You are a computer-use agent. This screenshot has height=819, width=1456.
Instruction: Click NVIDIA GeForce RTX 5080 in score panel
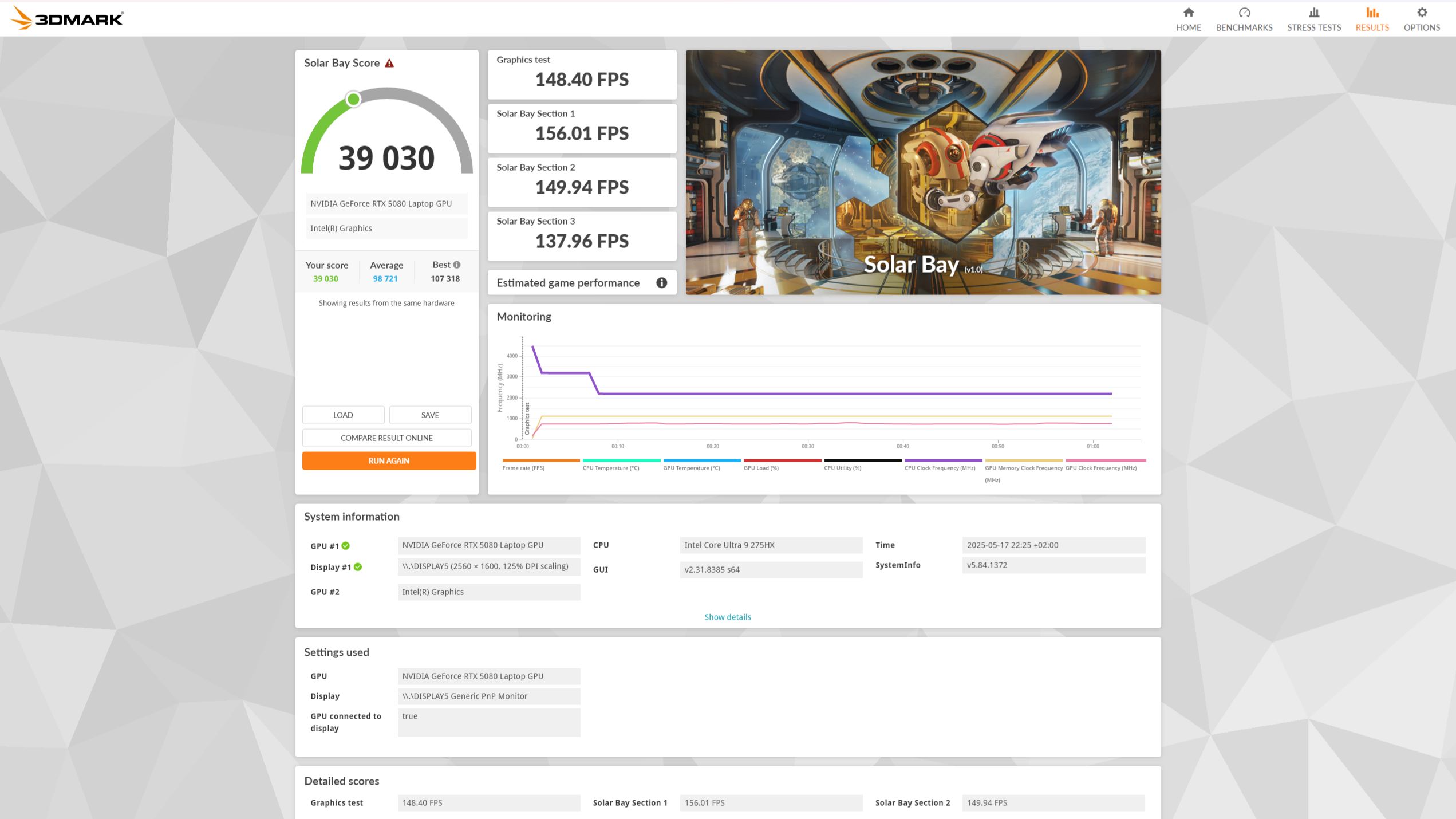pyautogui.click(x=386, y=203)
